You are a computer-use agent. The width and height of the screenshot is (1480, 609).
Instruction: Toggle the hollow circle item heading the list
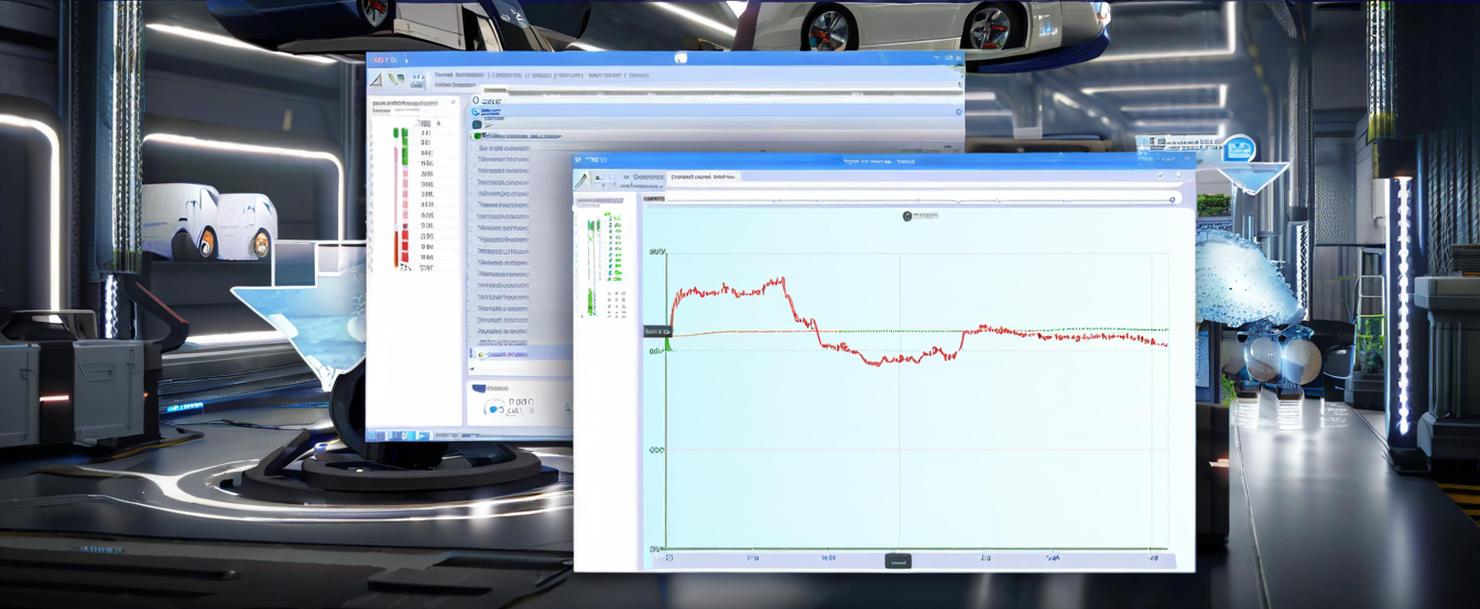click(x=476, y=101)
